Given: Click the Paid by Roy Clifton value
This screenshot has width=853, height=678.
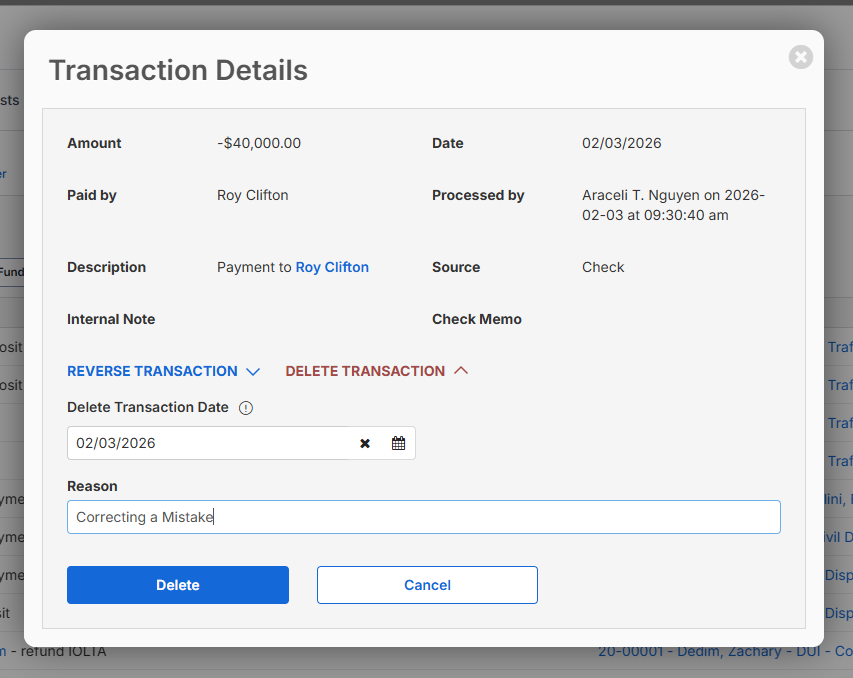Looking at the screenshot, I should pos(252,195).
